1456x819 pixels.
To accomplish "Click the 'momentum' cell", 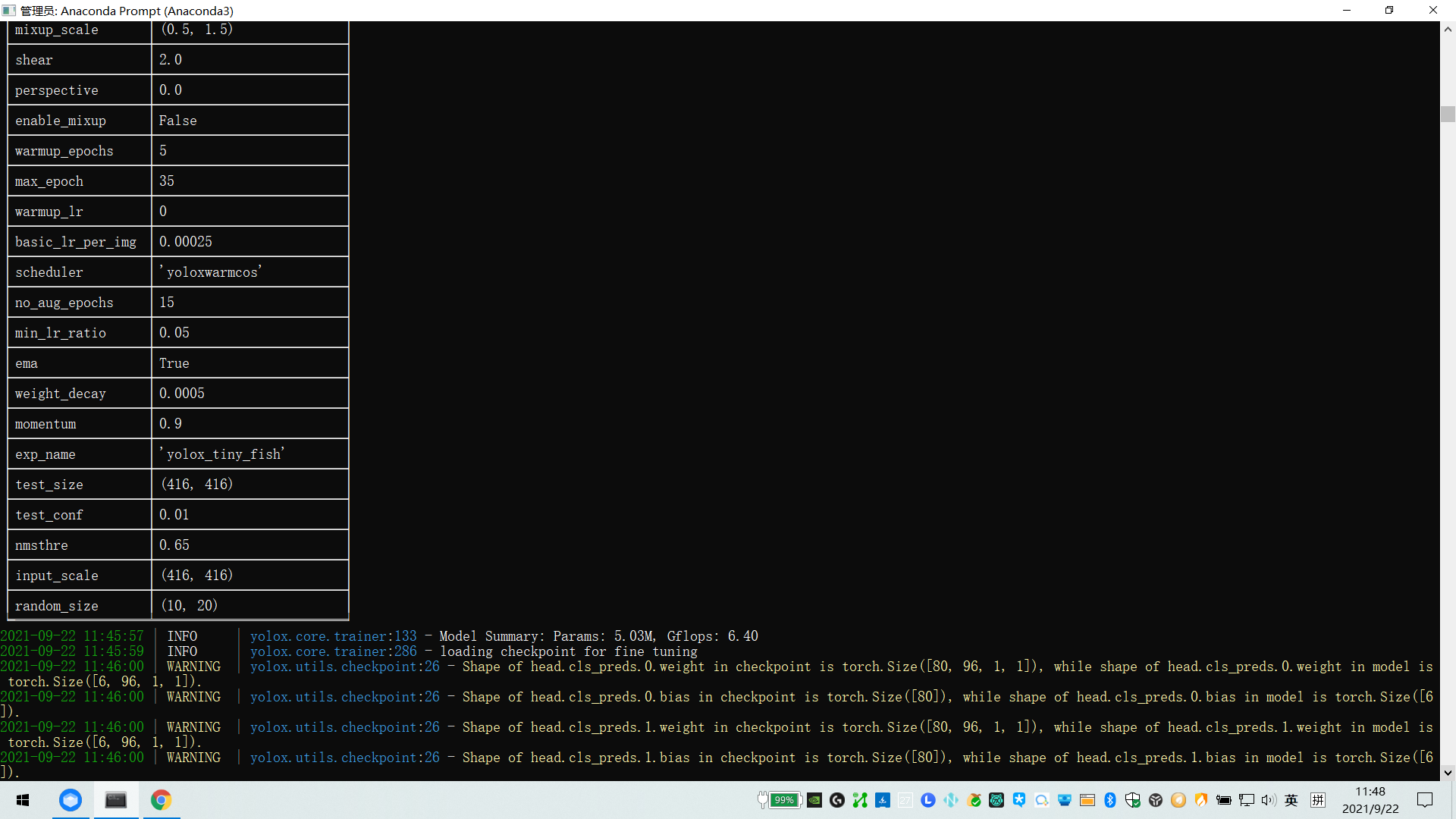I will coord(80,424).
